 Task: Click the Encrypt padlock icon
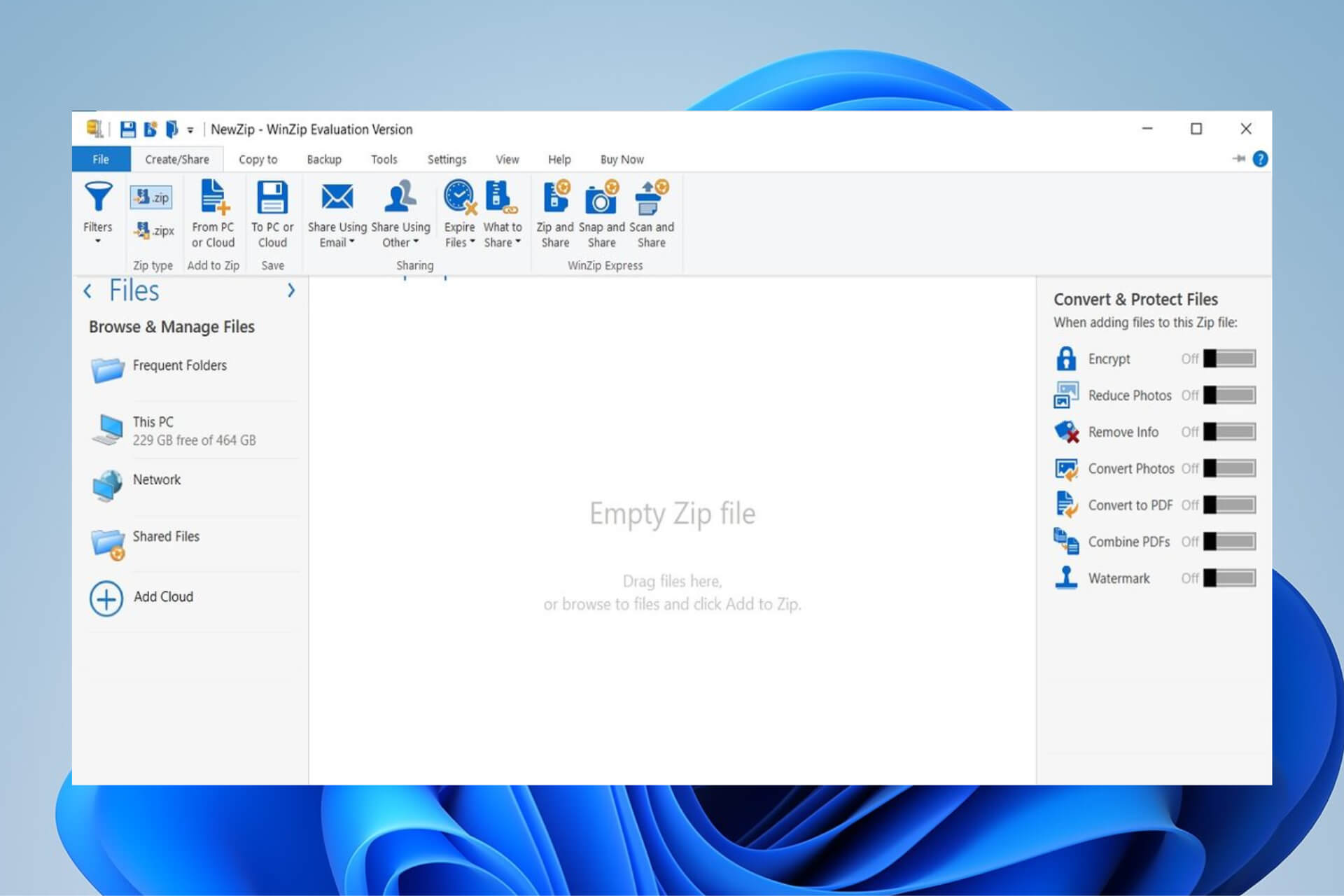[x=1066, y=358]
